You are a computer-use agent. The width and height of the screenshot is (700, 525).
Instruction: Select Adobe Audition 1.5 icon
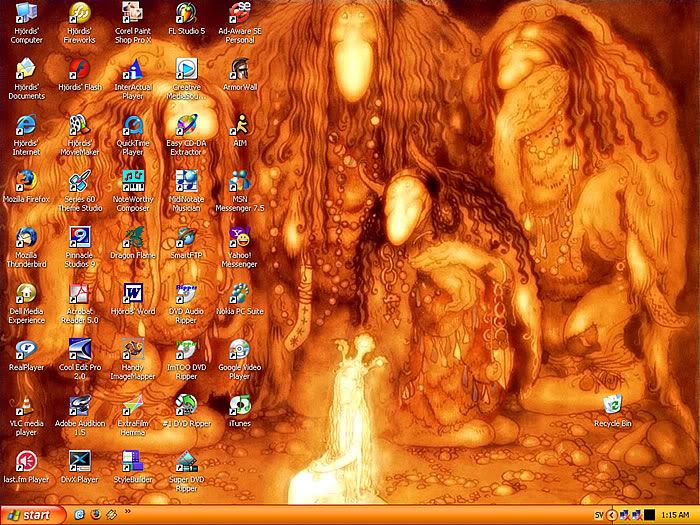click(x=79, y=405)
